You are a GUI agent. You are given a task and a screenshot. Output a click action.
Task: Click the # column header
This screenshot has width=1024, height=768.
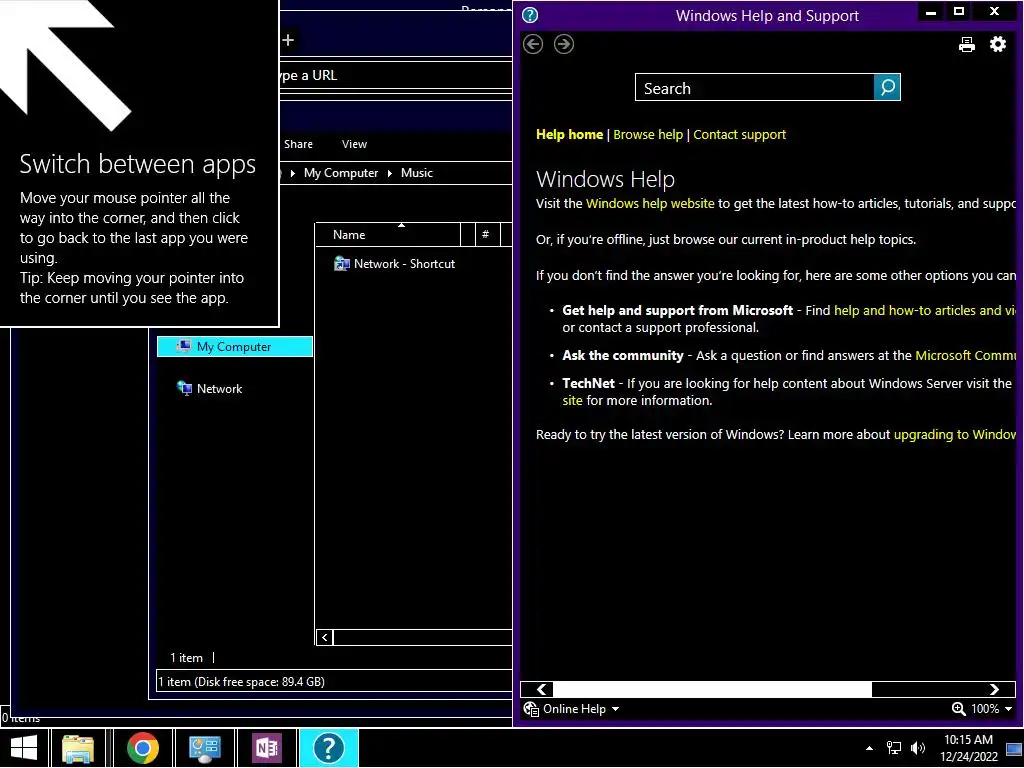click(x=485, y=234)
